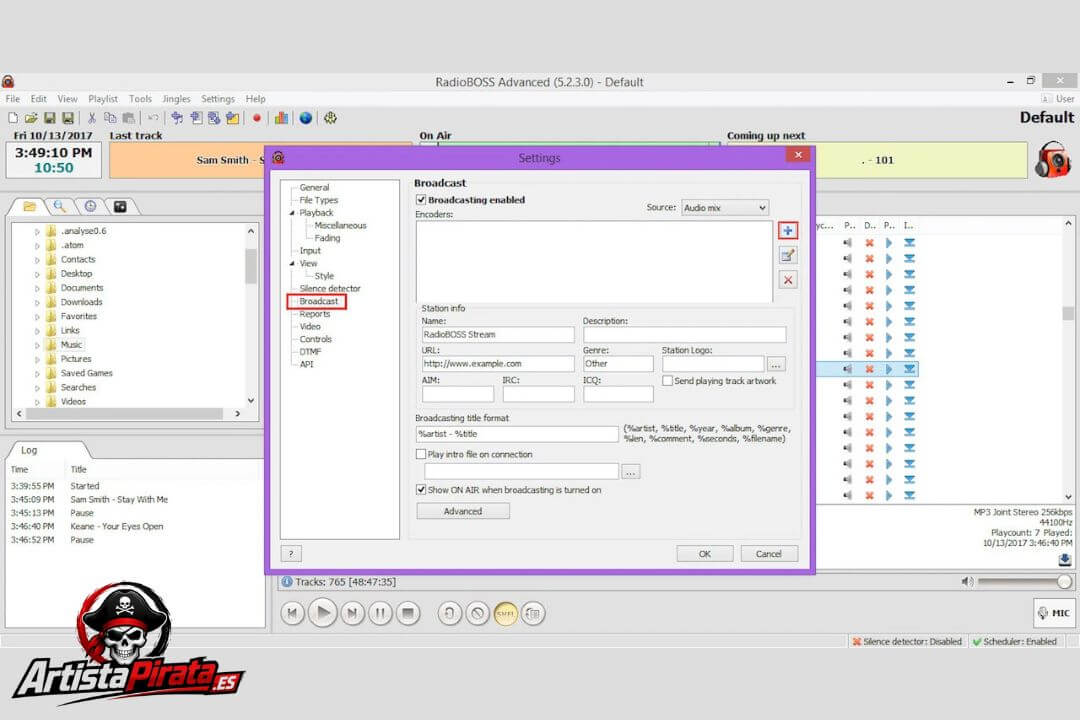Toggle Show ON AIR when broadcasting checkbox
1080x720 pixels.
tap(421, 489)
